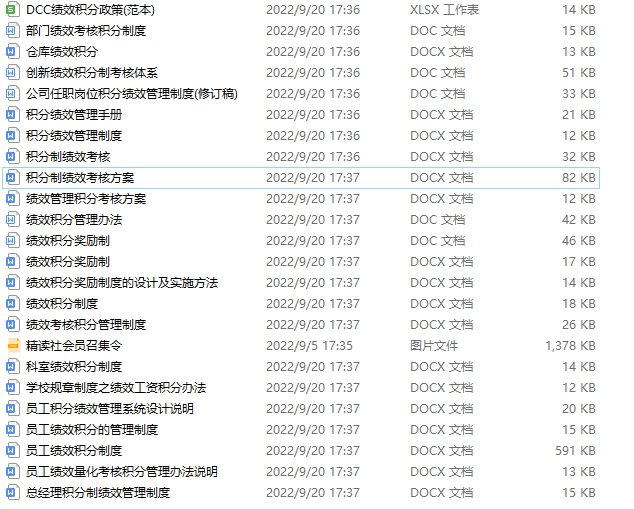634x509 pixels.
Task: Click the file icon beside 科室绩效积分制度
Action: (x=13, y=367)
